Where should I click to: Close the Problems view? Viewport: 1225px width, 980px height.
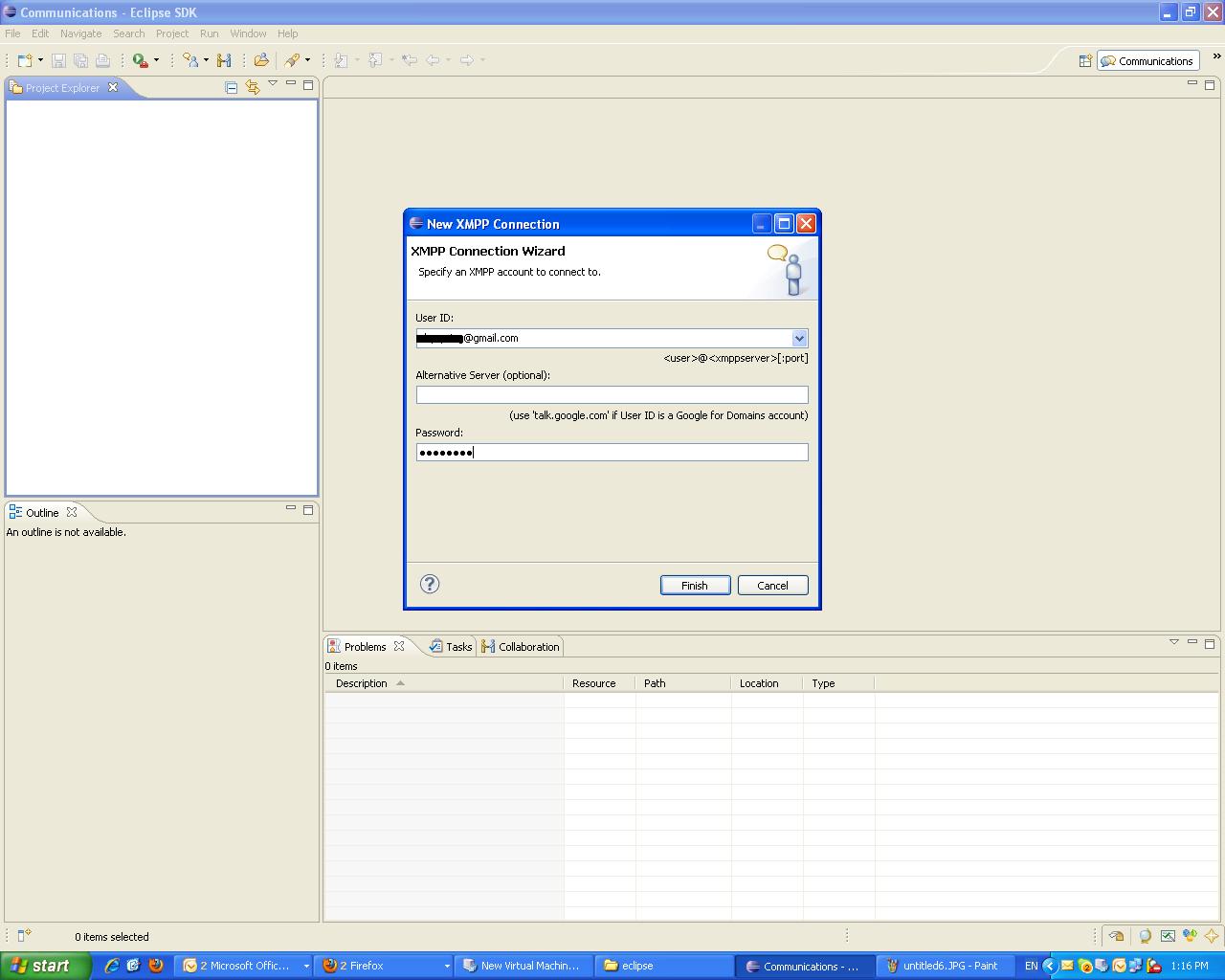(x=399, y=646)
